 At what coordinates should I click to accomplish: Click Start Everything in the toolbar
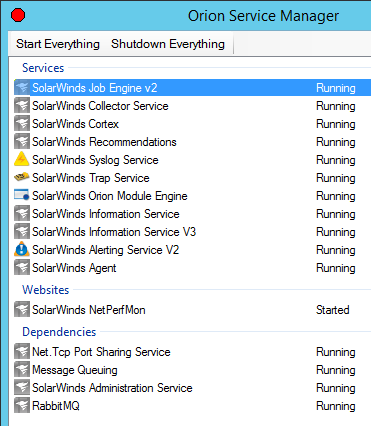[x=58, y=44]
